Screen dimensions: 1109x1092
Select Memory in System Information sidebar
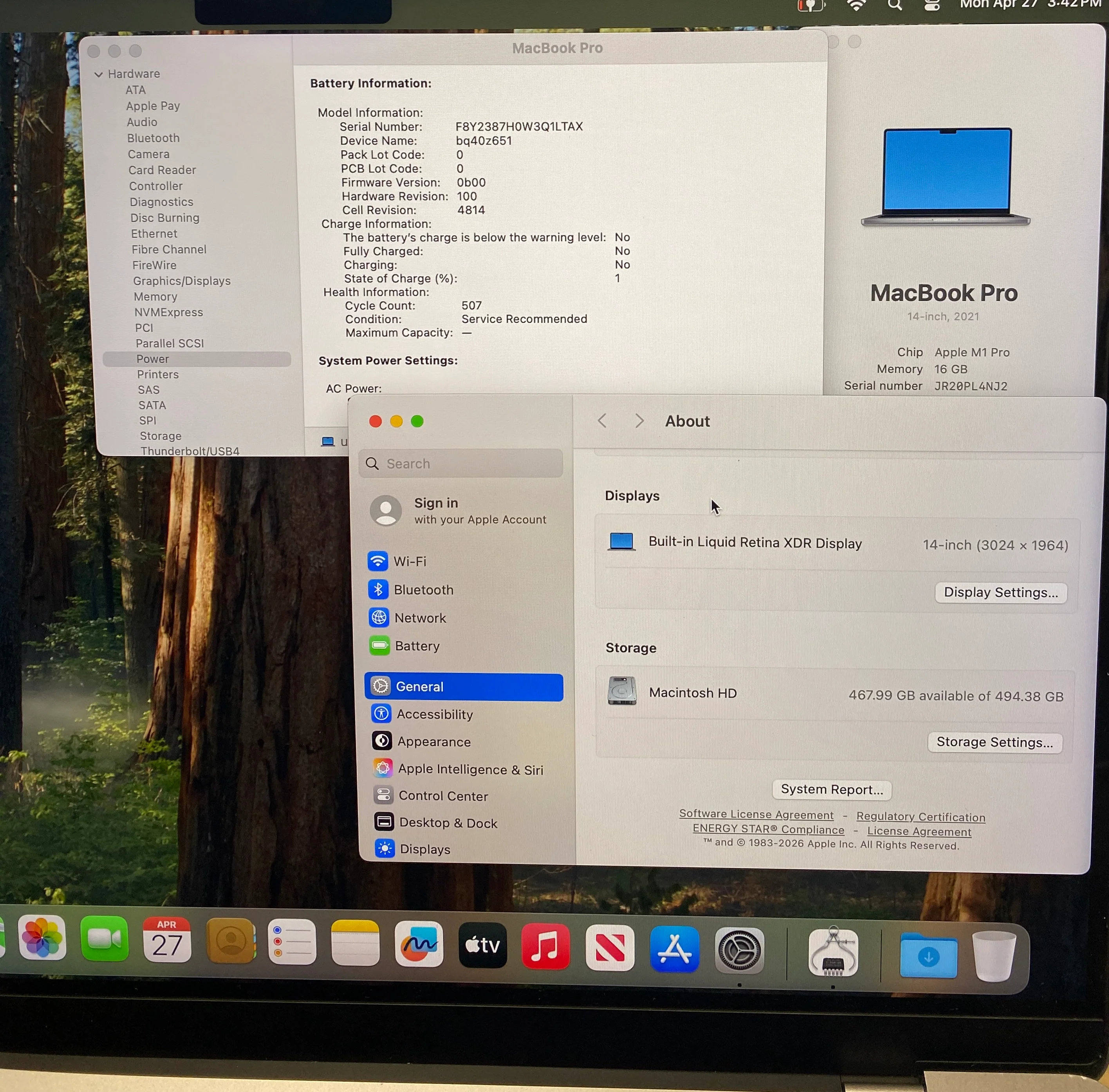click(155, 296)
